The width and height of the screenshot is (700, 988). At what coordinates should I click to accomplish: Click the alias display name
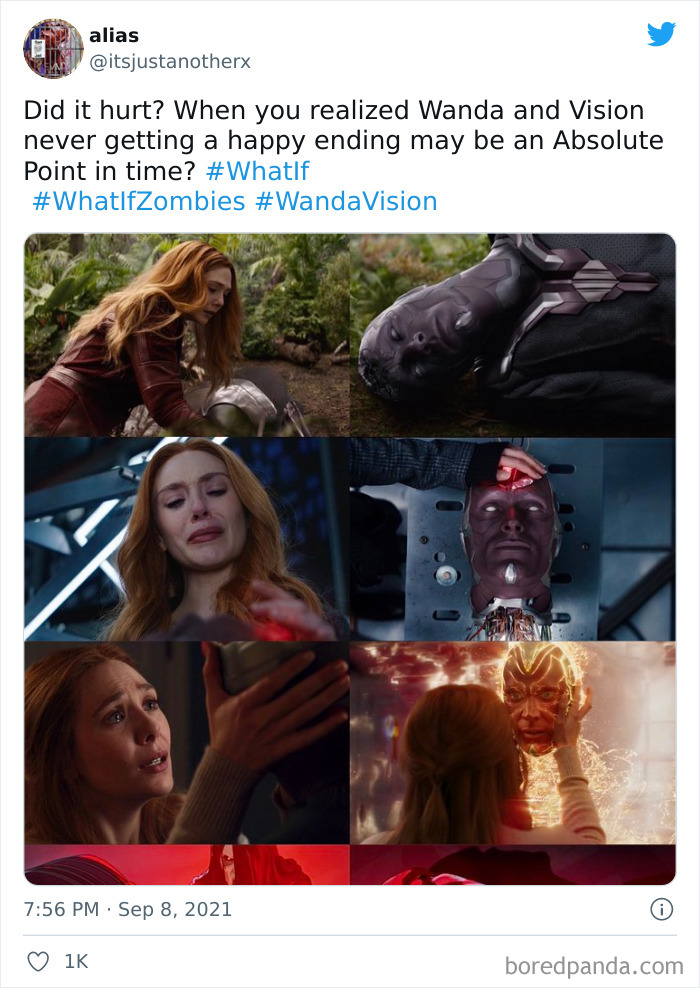114,35
